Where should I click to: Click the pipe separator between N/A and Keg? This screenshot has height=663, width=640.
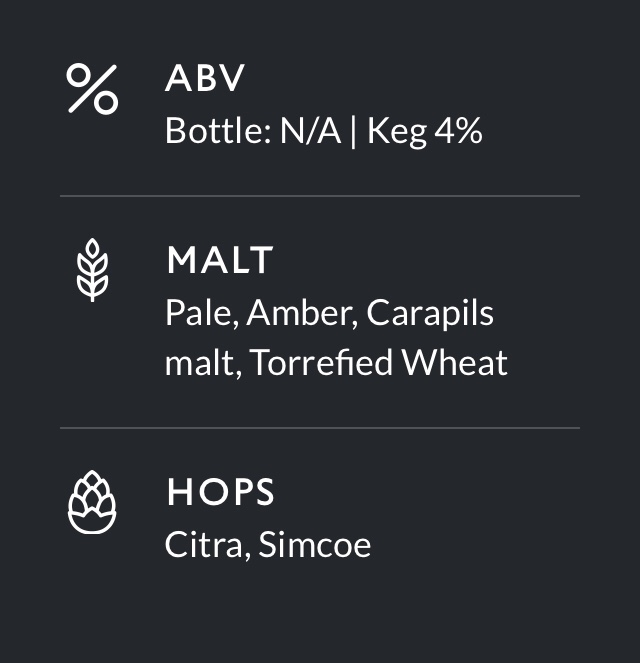(353, 132)
